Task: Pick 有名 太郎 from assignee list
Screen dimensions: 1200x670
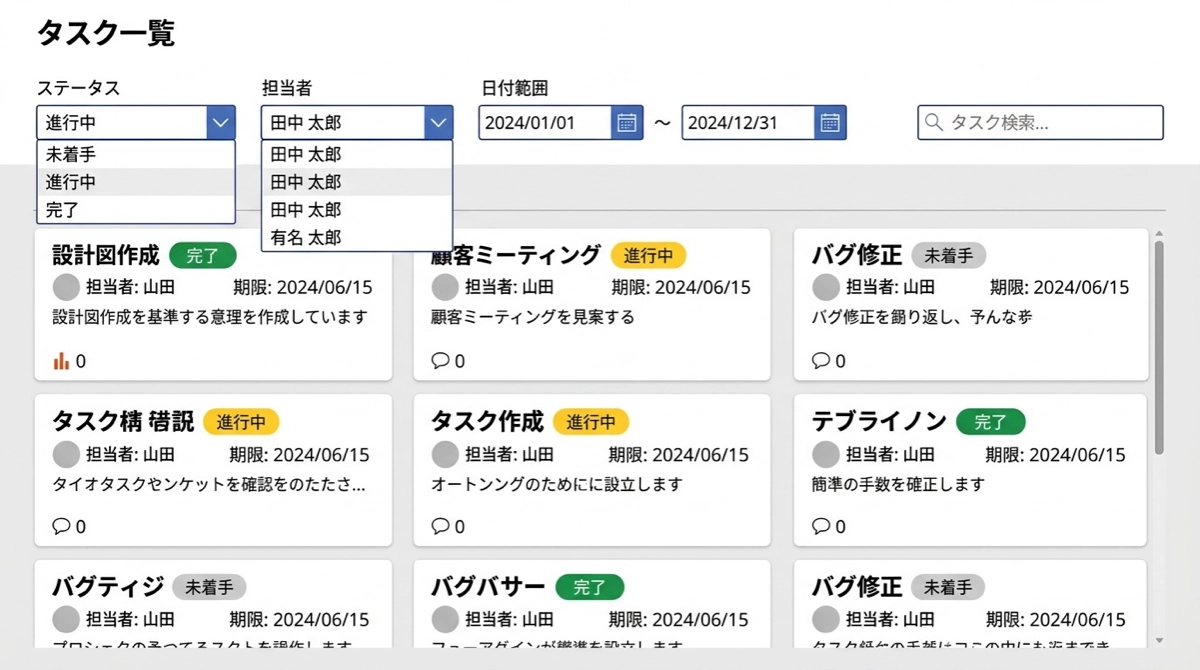Action: tap(306, 238)
